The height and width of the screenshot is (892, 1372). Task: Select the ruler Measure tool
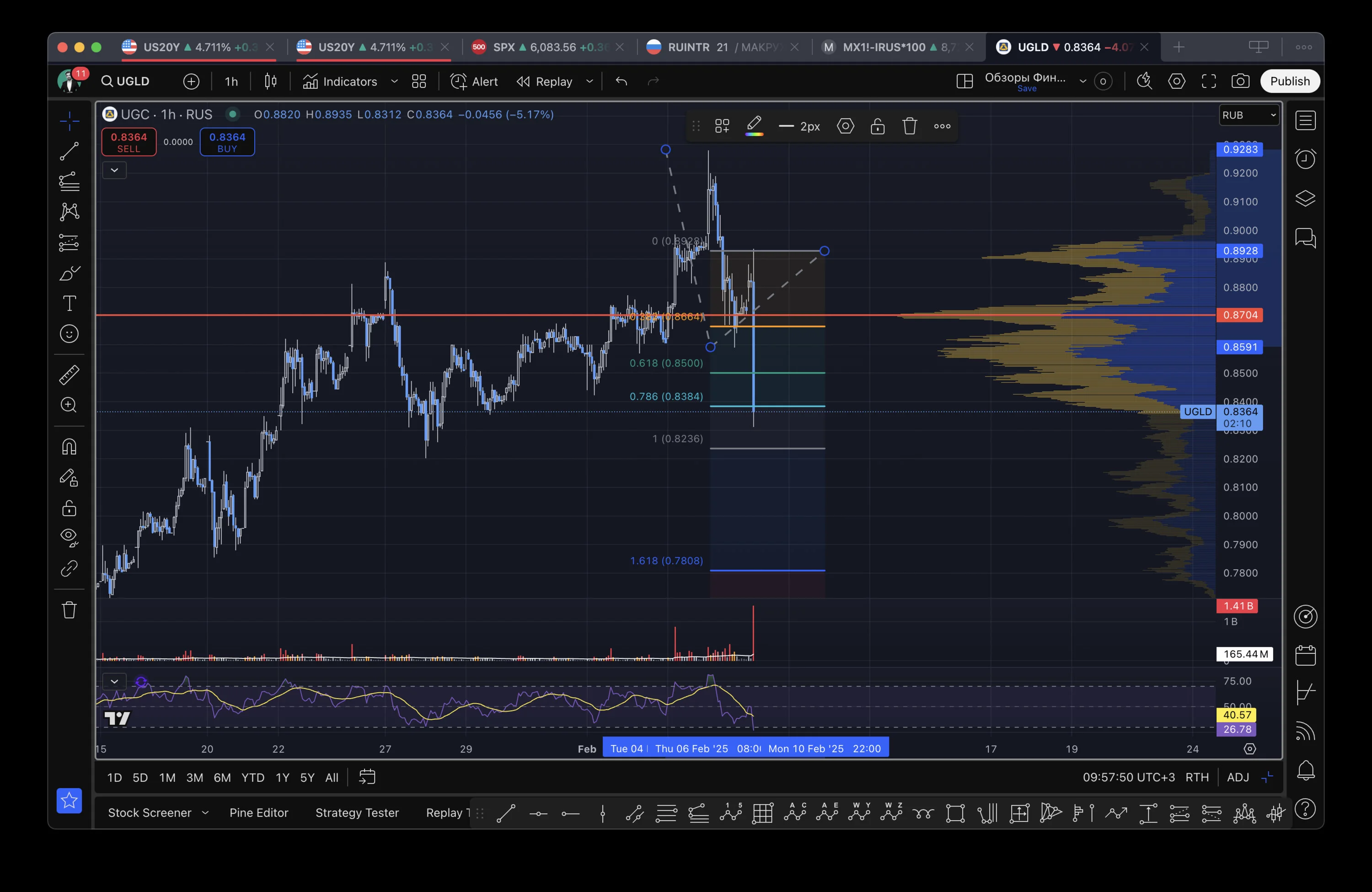[x=69, y=375]
